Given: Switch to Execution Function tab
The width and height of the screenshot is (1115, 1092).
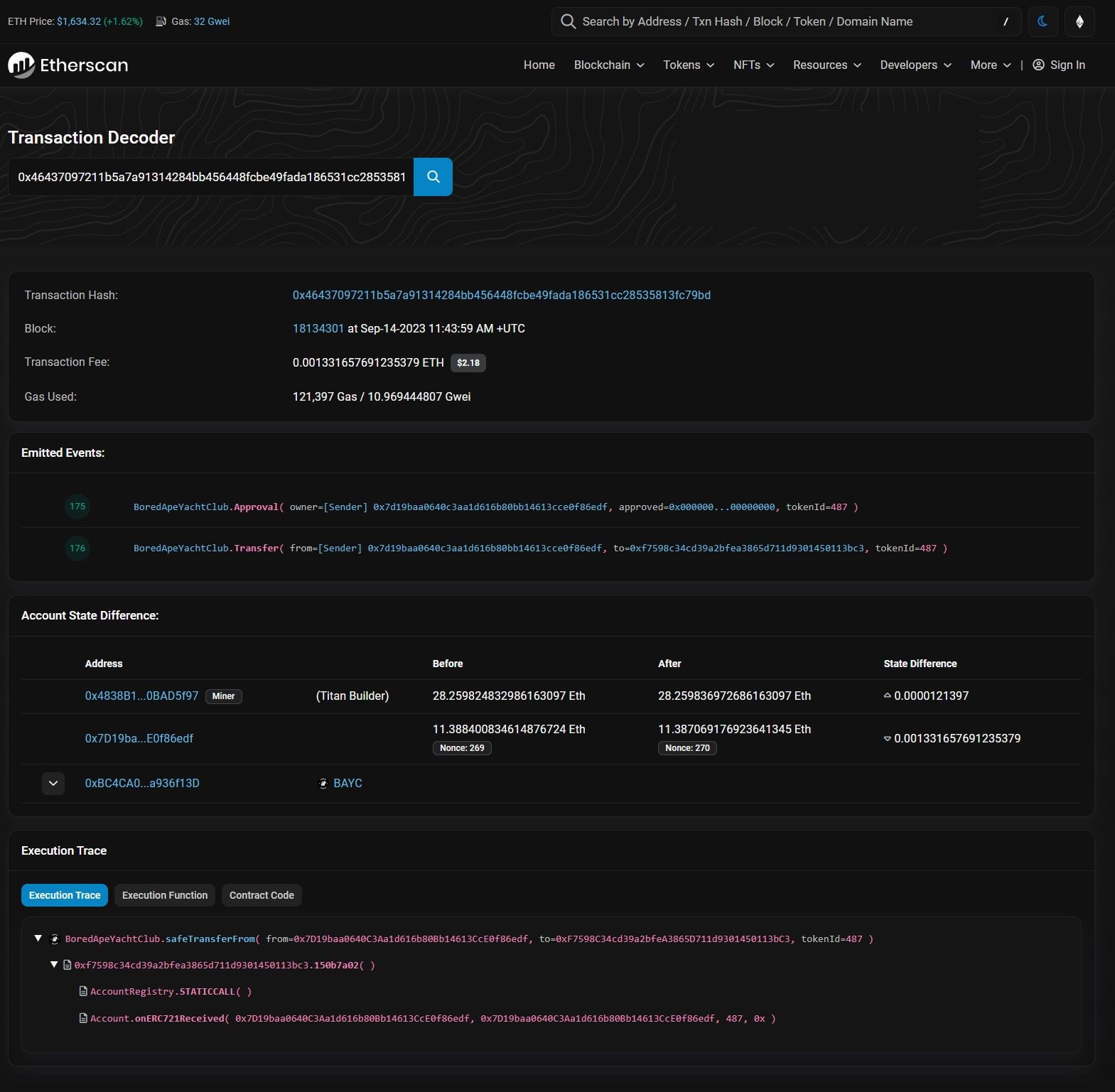Looking at the screenshot, I should pyautogui.click(x=165, y=895).
